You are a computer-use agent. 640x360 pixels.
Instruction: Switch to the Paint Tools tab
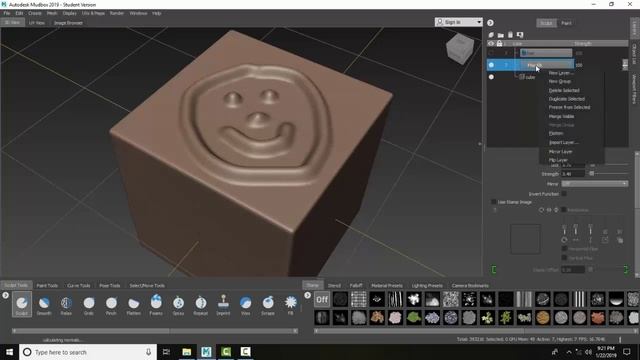coord(47,285)
